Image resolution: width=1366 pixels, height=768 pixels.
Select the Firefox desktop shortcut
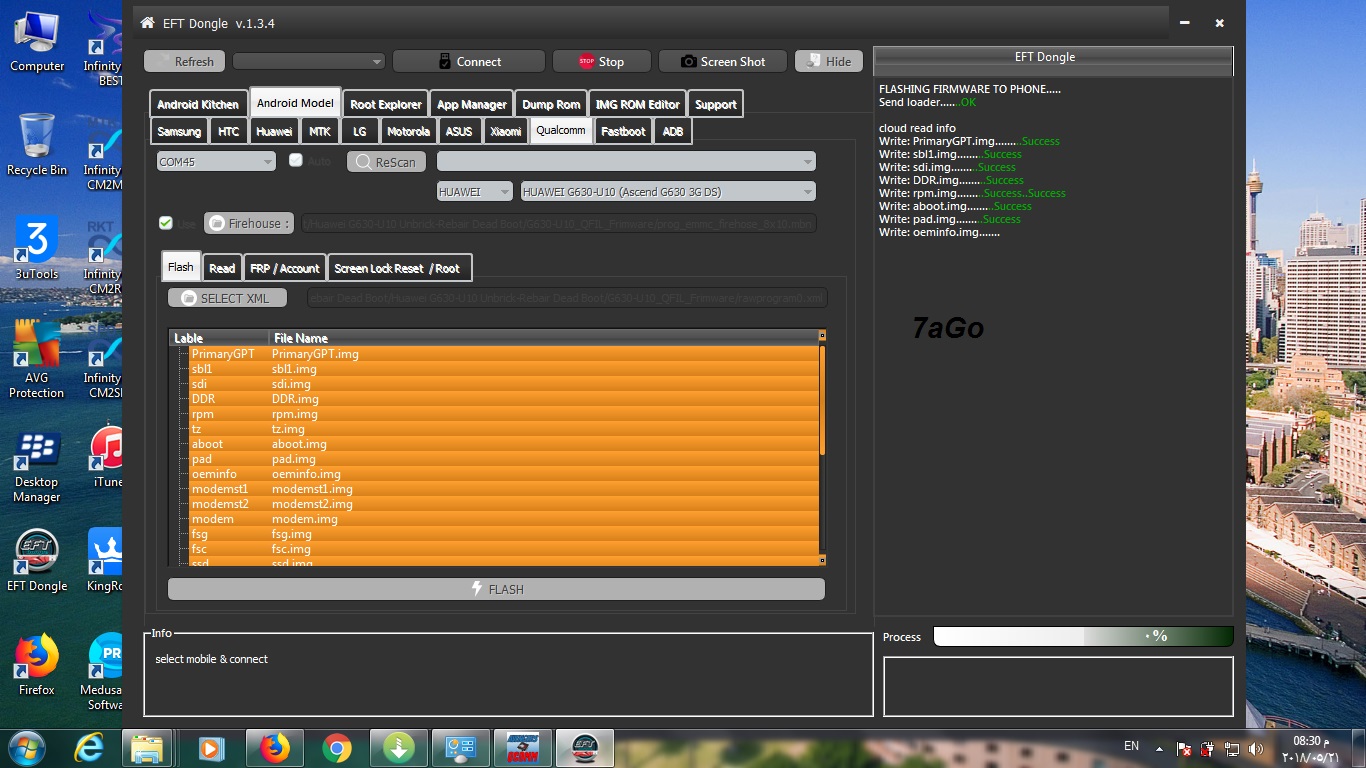pyautogui.click(x=37, y=665)
